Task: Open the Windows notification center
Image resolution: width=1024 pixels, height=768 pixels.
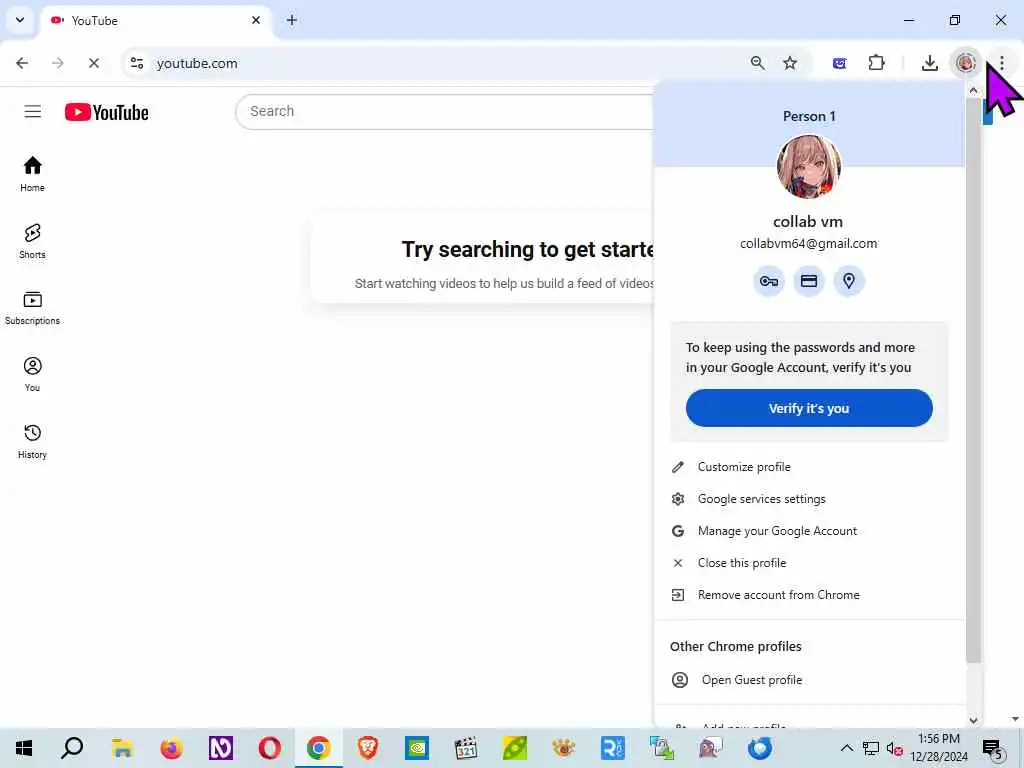Action: (992, 748)
